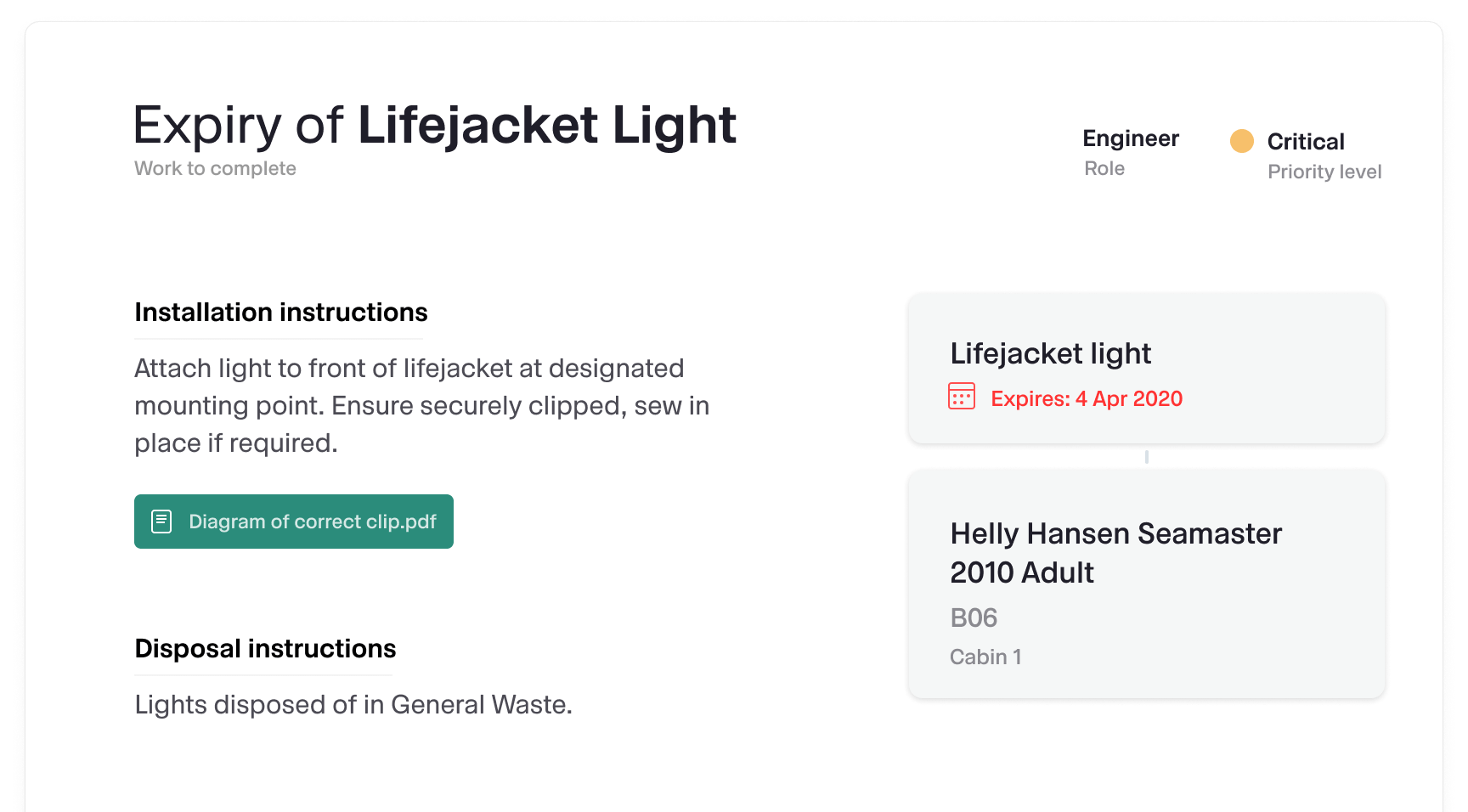
Task: Click the calendar icon beside the expiry date
Action: (961, 397)
